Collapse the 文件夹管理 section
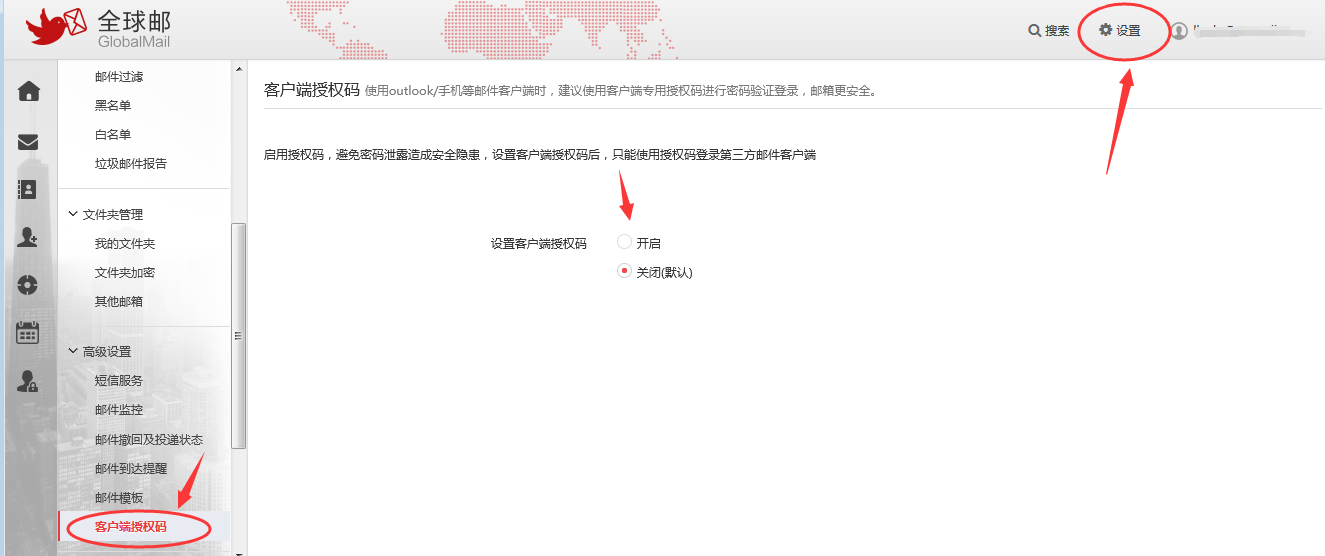This screenshot has height=556, width=1325. (73, 214)
